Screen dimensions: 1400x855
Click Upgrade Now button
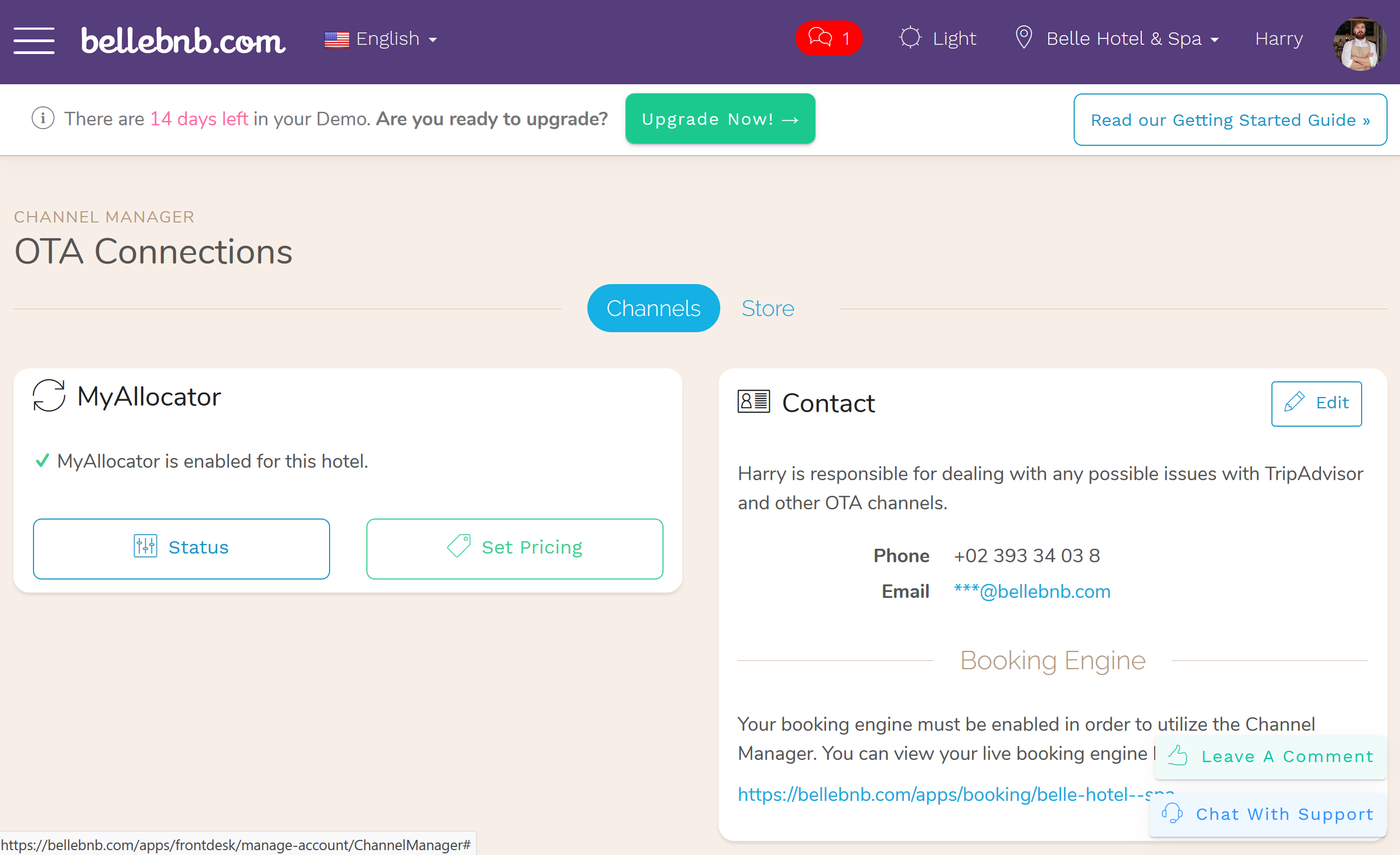point(720,119)
